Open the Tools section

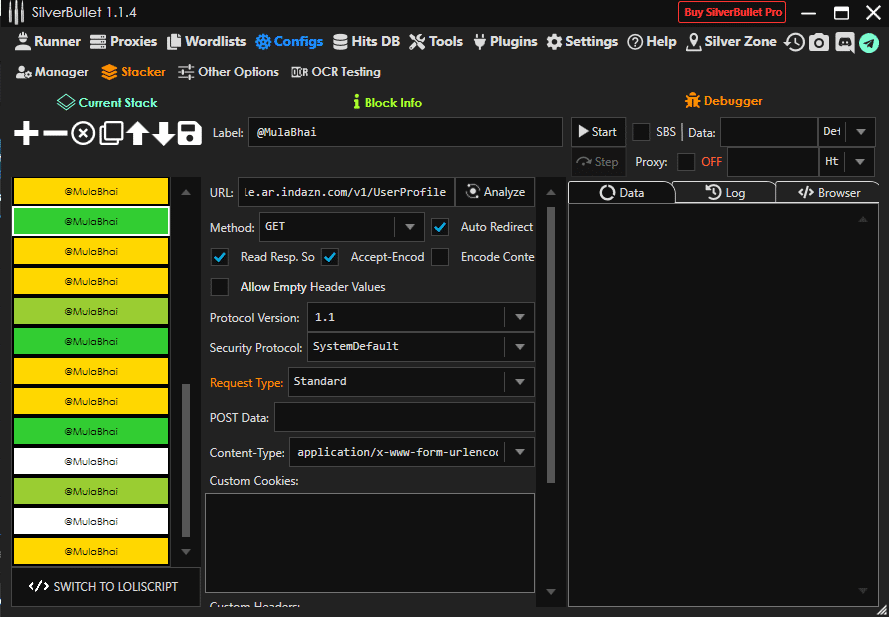point(435,41)
